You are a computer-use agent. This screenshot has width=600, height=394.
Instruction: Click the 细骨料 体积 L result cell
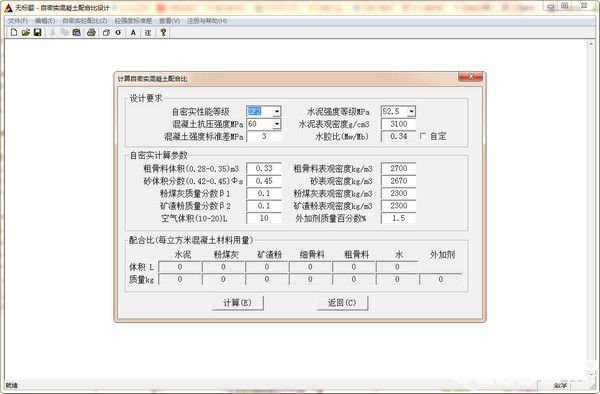310,267
